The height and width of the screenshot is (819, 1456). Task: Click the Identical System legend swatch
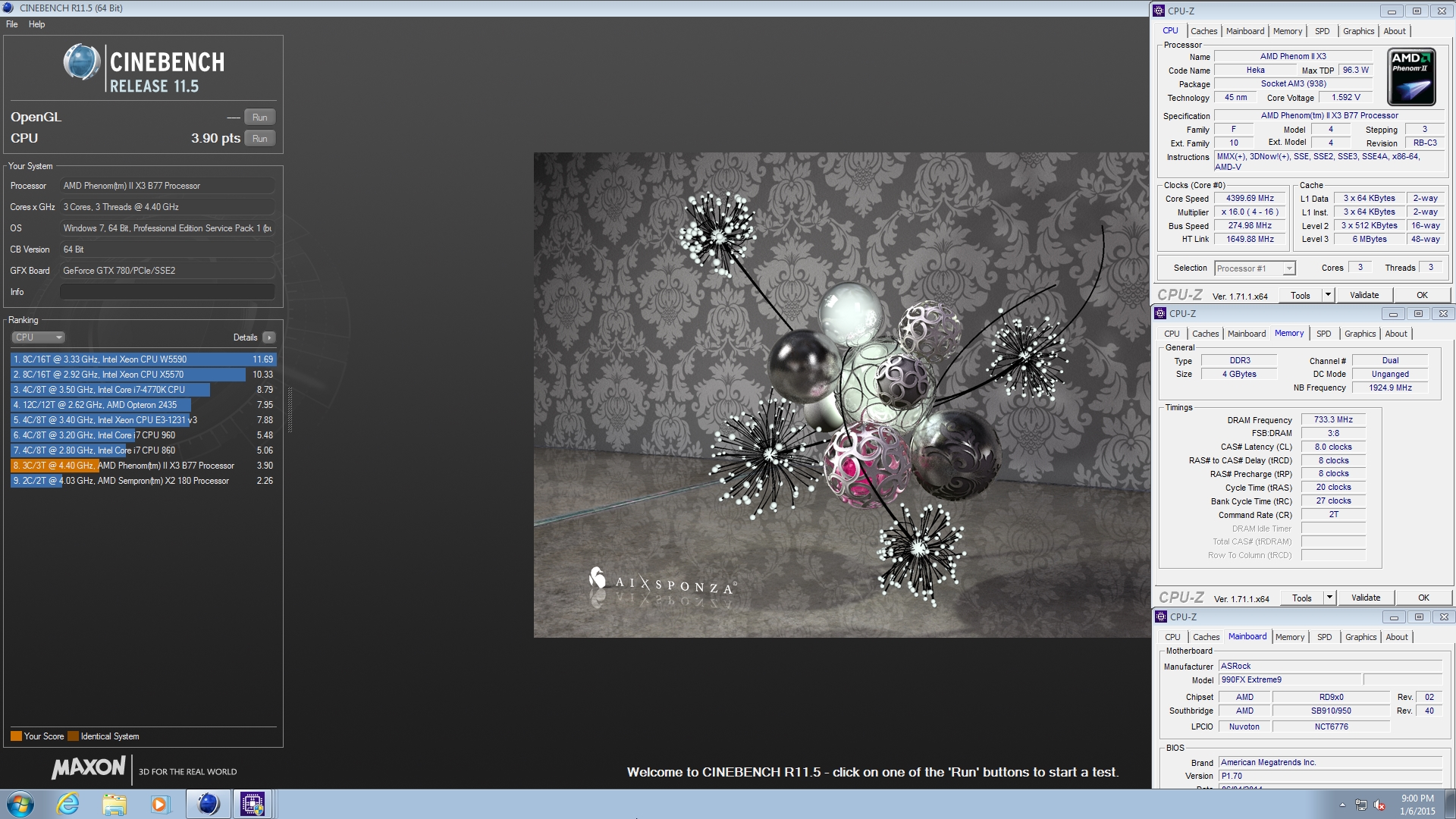73,736
